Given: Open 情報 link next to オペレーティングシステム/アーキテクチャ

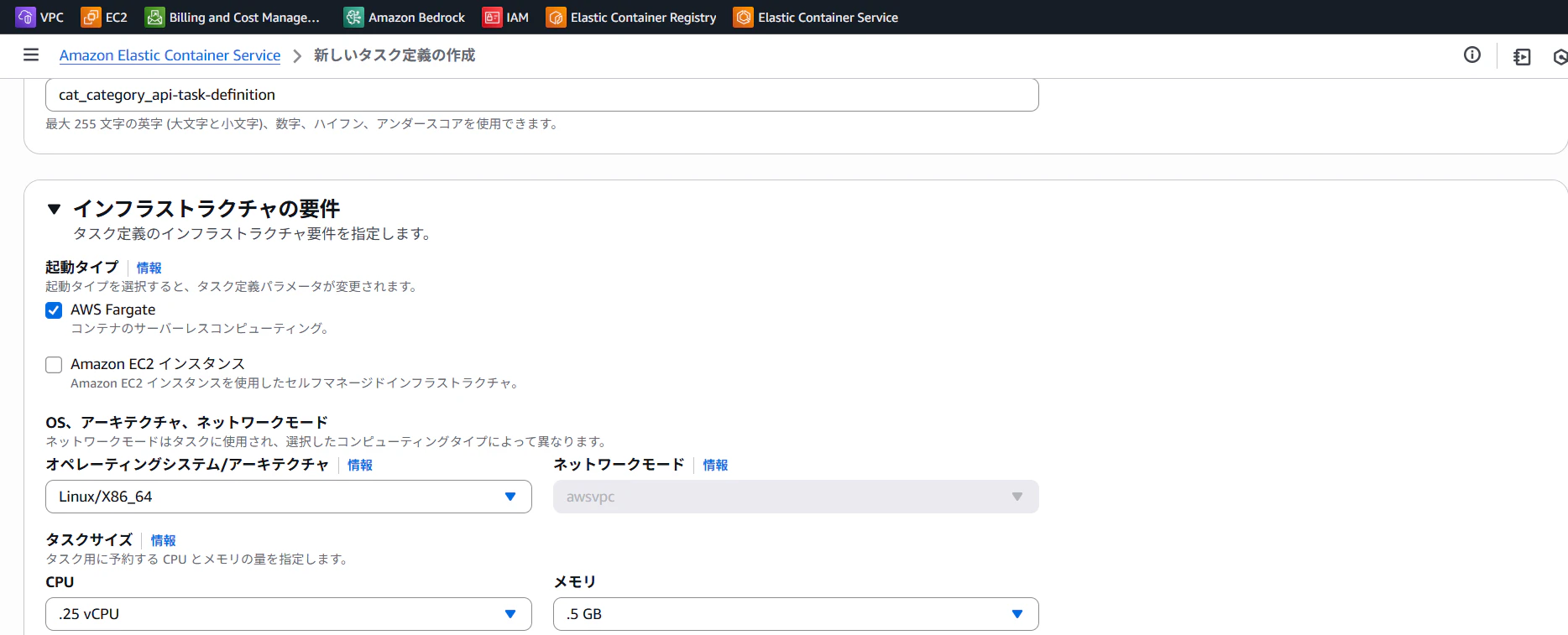Looking at the screenshot, I should pyautogui.click(x=360, y=465).
